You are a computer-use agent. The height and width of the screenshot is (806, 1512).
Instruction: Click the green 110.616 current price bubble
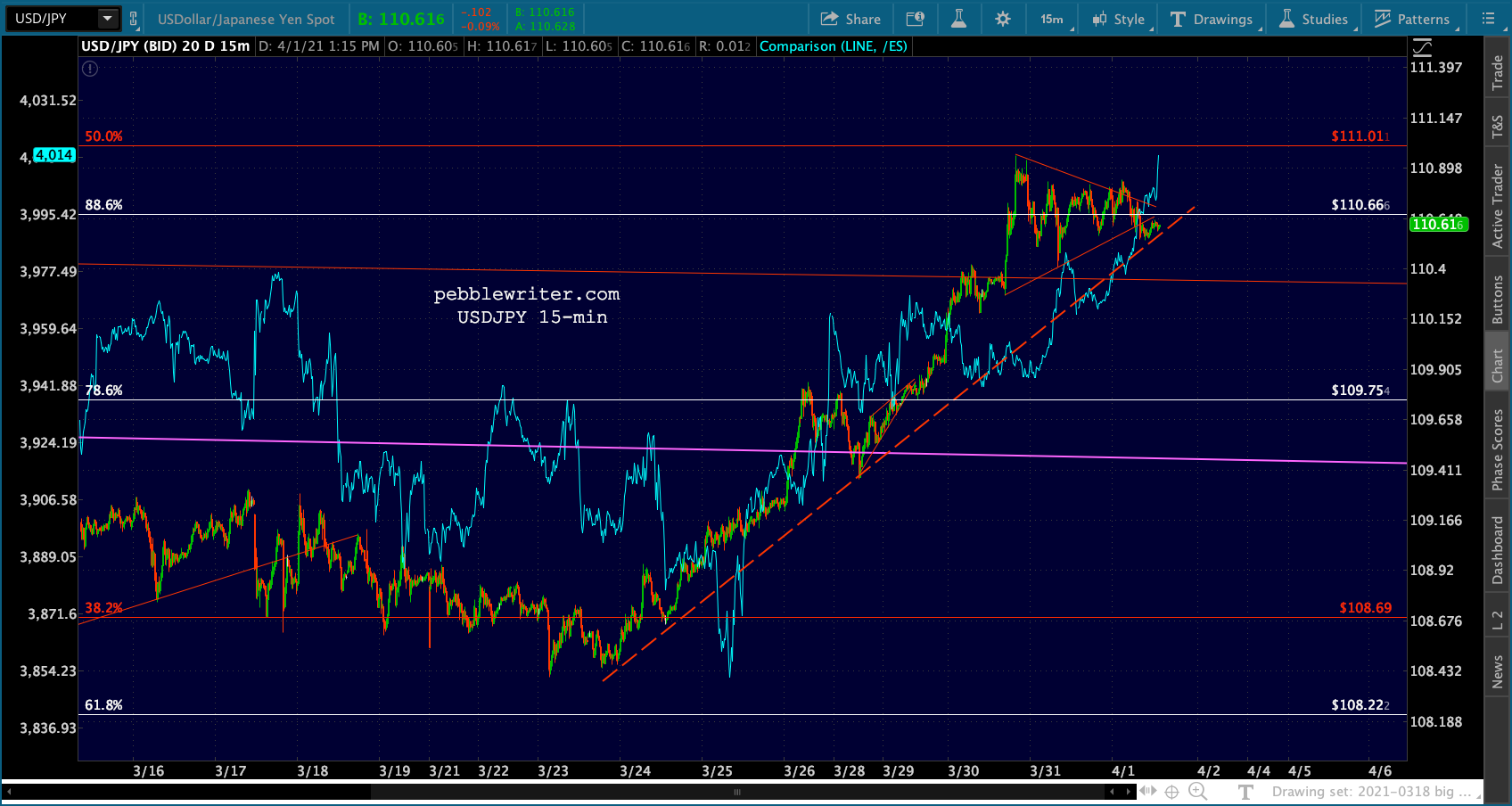pyautogui.click(x=1438, y=225)
